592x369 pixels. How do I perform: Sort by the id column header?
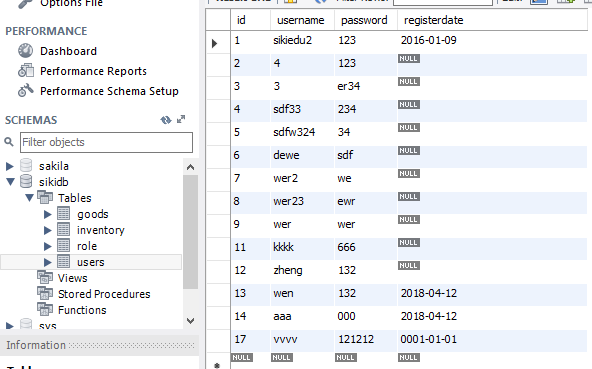click(250, 20)
